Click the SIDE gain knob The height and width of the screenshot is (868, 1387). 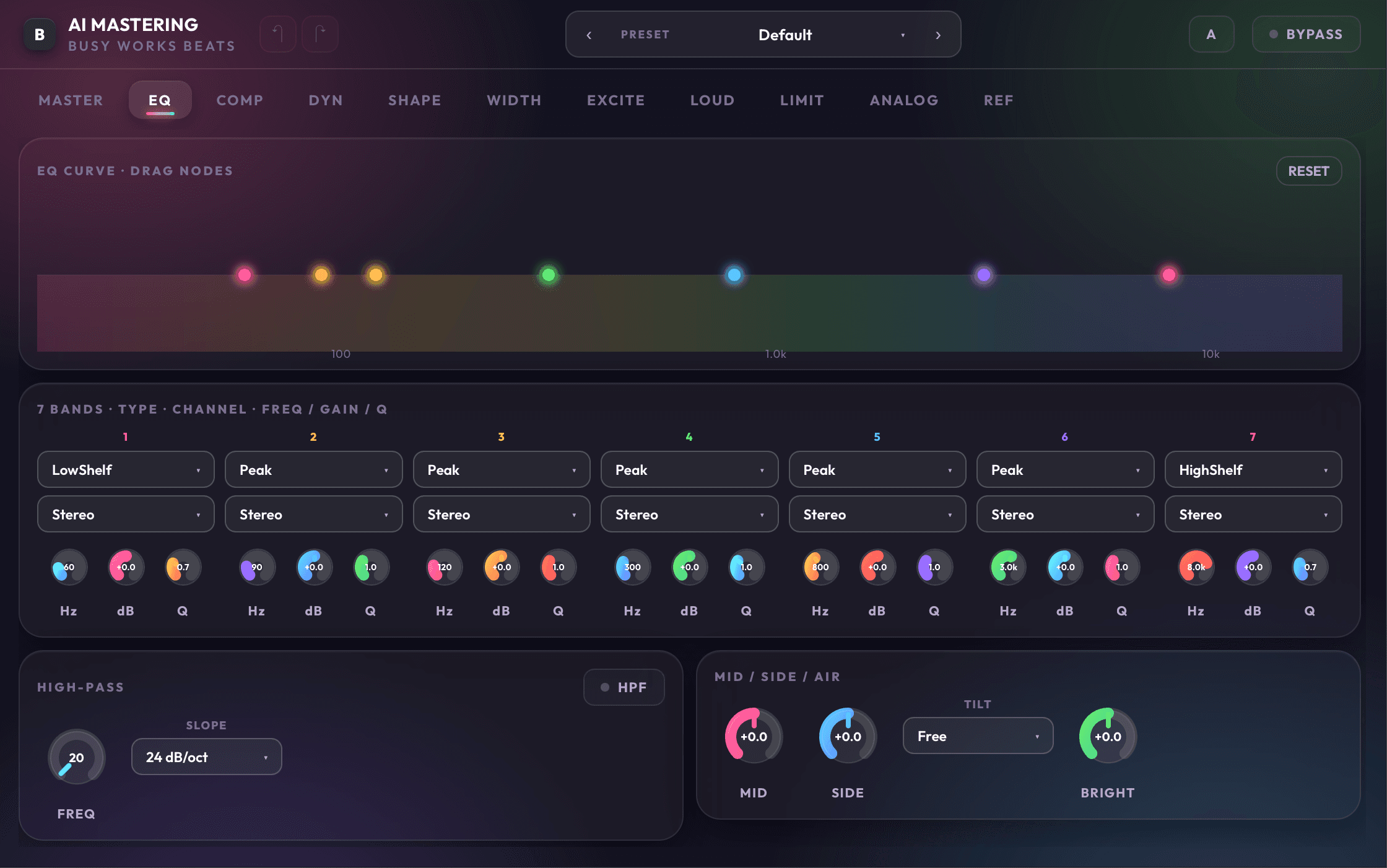[x=848, y=736]
